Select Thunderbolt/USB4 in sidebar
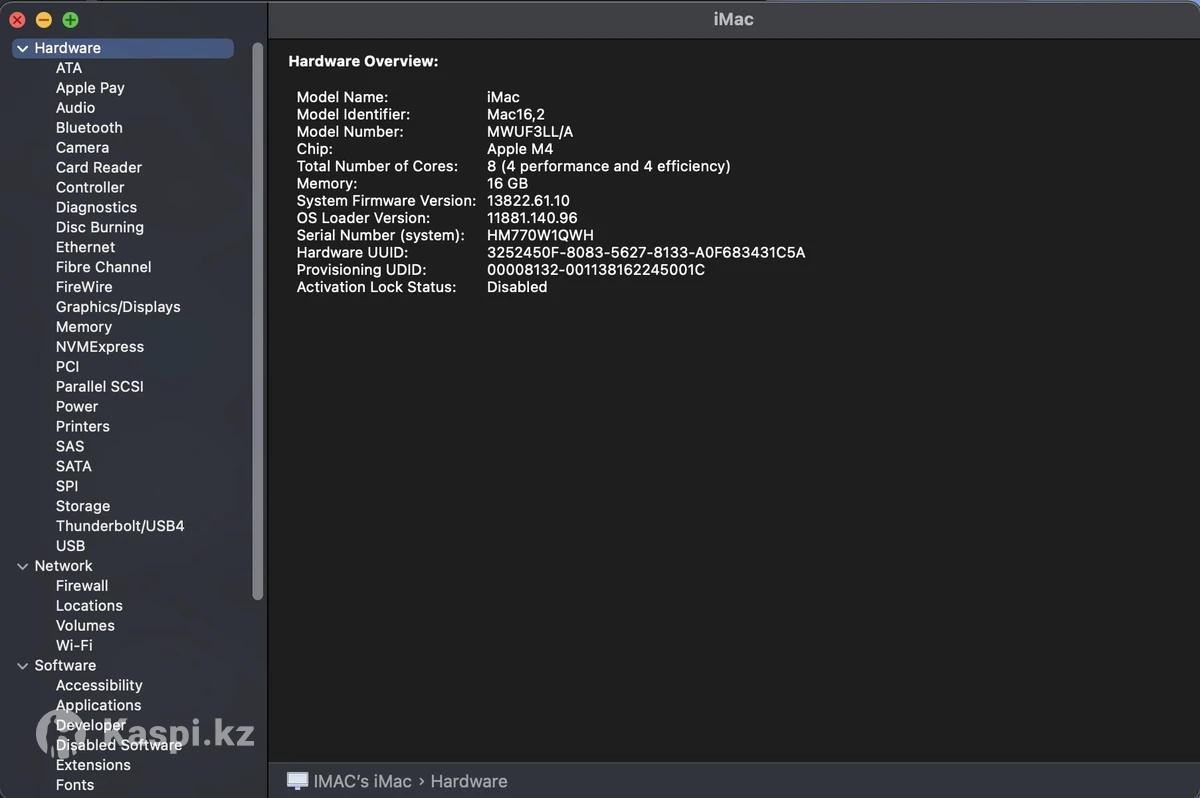The height and width of the screenshot is (798, 1200). (120, 526)
